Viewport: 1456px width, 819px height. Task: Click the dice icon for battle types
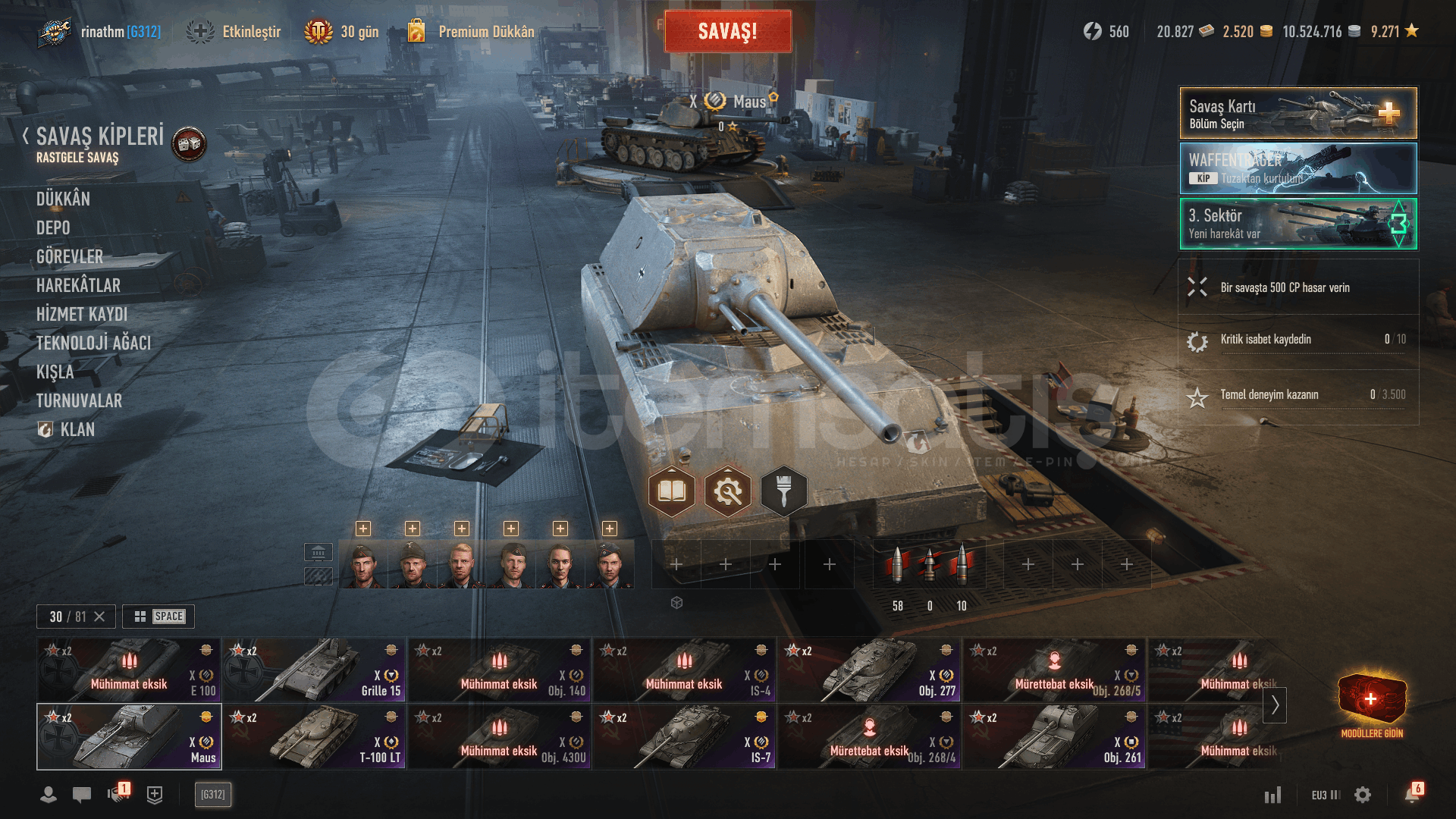coord(189,144)
